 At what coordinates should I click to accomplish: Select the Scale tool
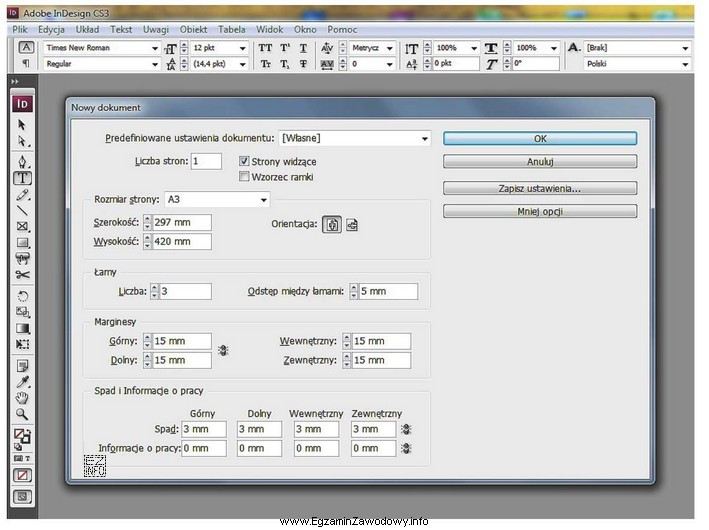pos(22,312)
